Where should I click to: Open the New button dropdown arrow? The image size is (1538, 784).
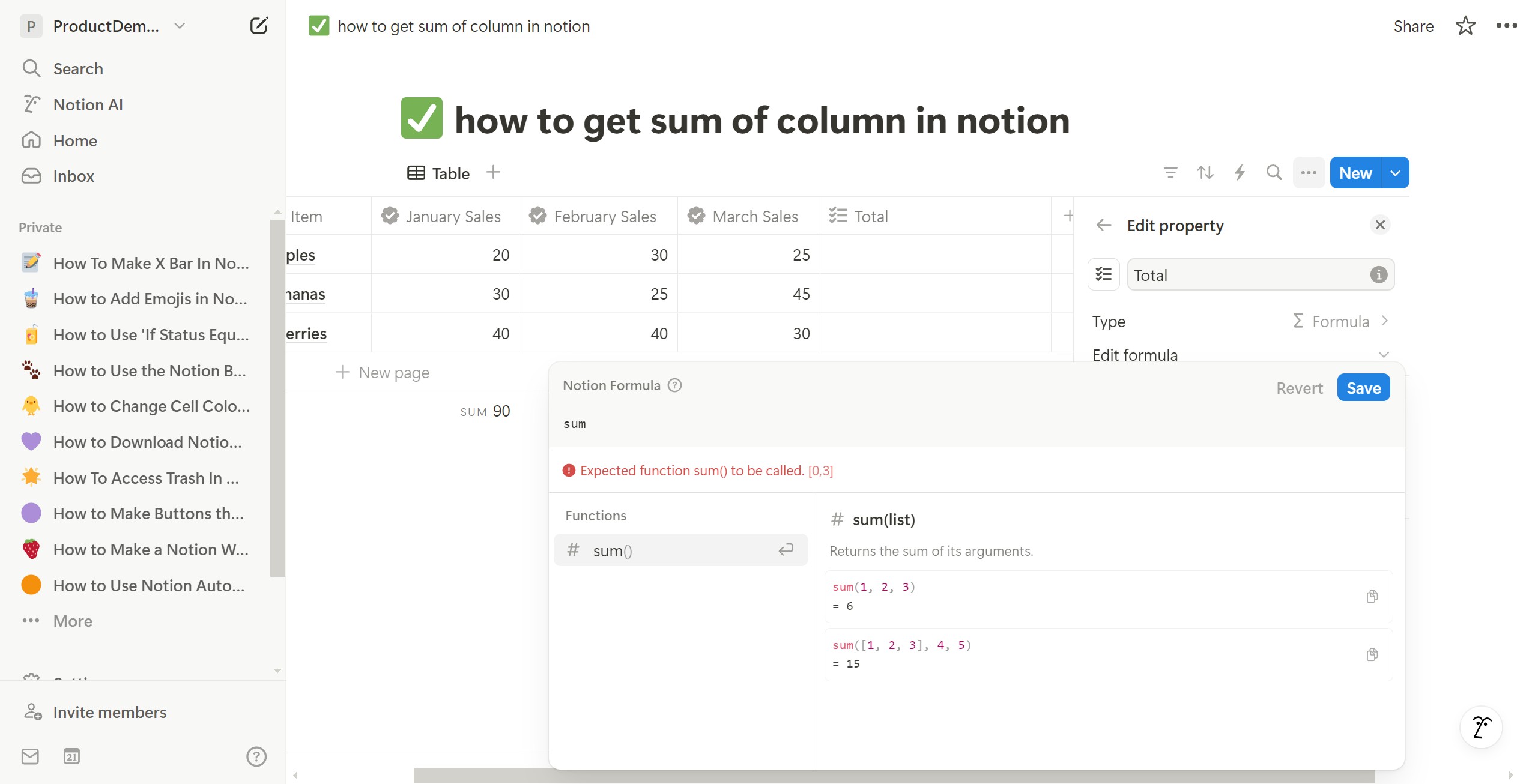(x=1395, y=173)
